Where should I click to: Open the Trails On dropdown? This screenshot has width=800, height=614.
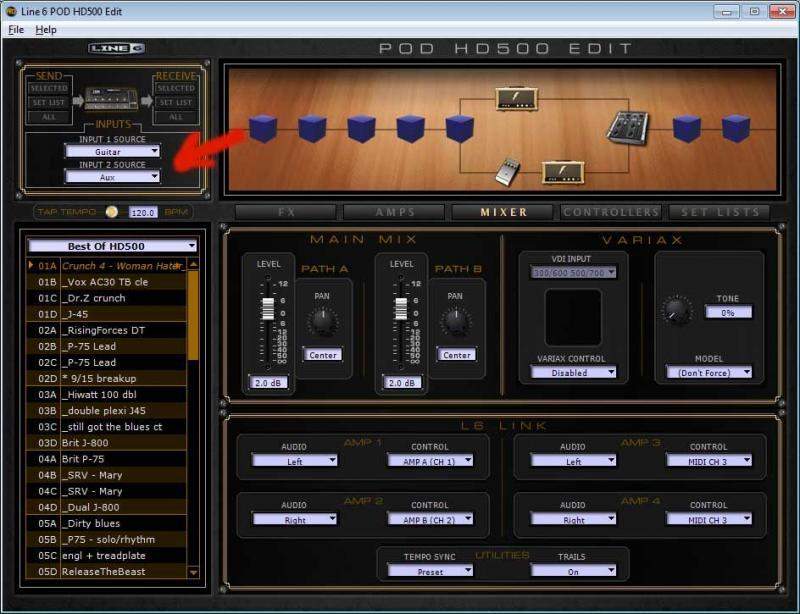click(x=572, y=571)
